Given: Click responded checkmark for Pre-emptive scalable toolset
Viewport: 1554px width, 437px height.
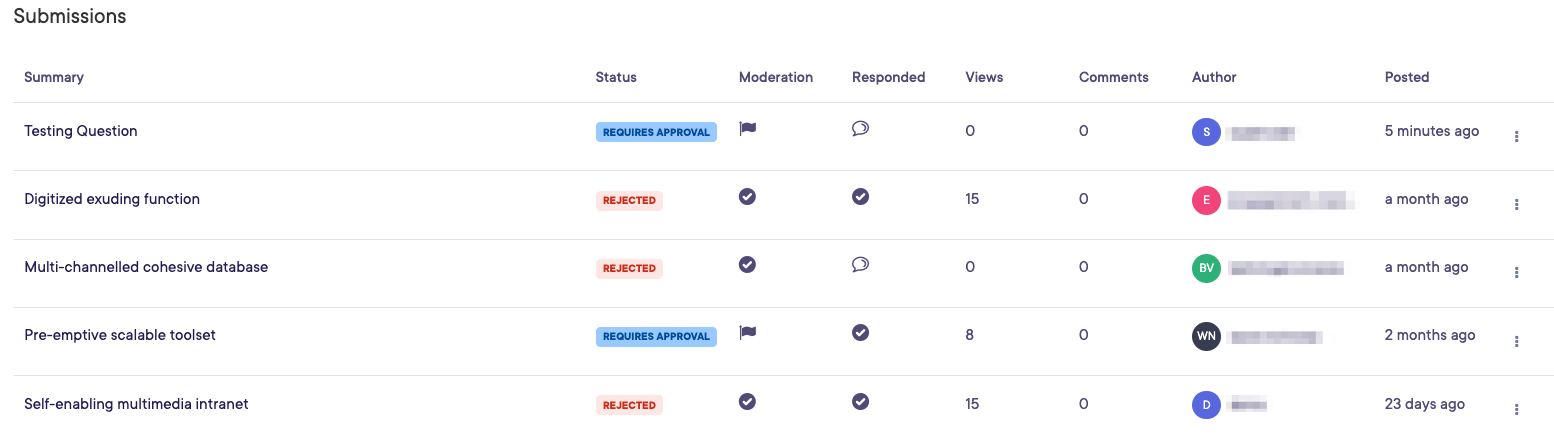Looking at the screenshot, I should click(860, 333).
